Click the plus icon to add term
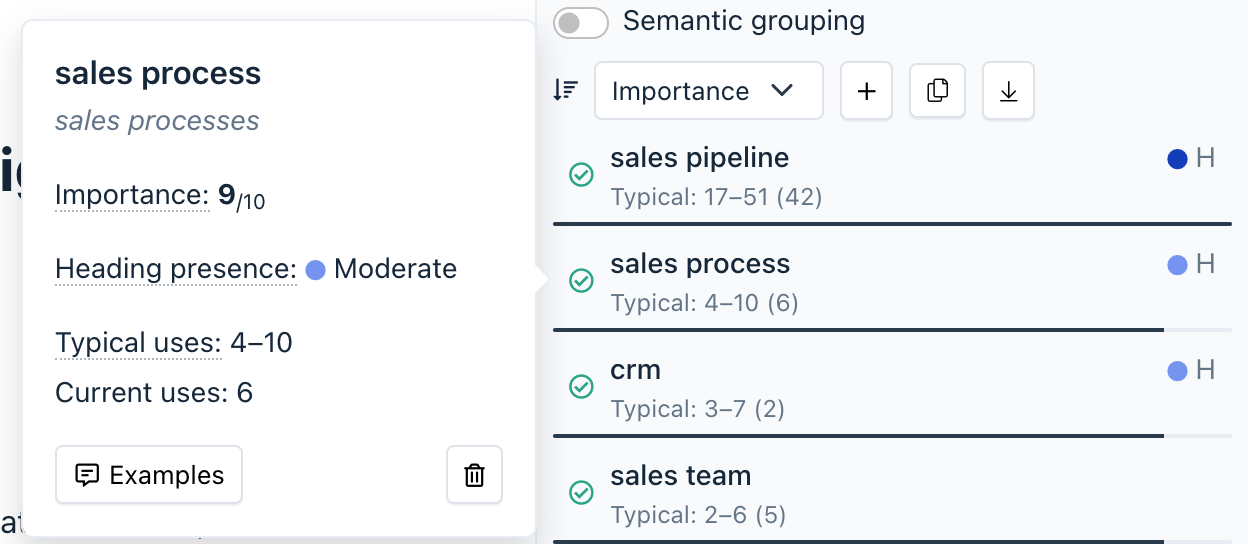The height and width of the screenshot is (544, 1248). click(x=866, y=91)
